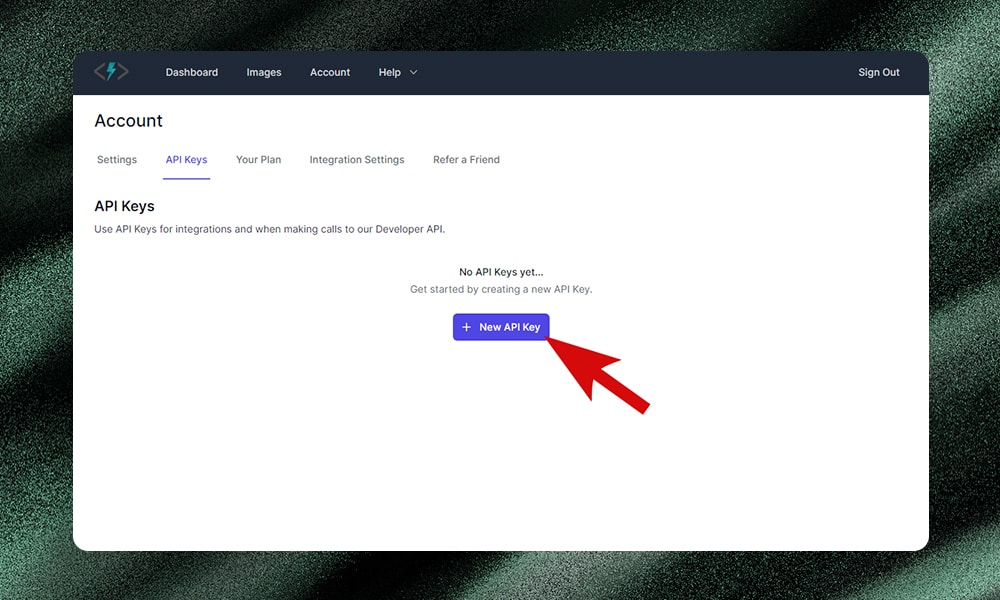Open the Refer a Friend tab
Screen dimensions: 1000x600
pos(466,159)
